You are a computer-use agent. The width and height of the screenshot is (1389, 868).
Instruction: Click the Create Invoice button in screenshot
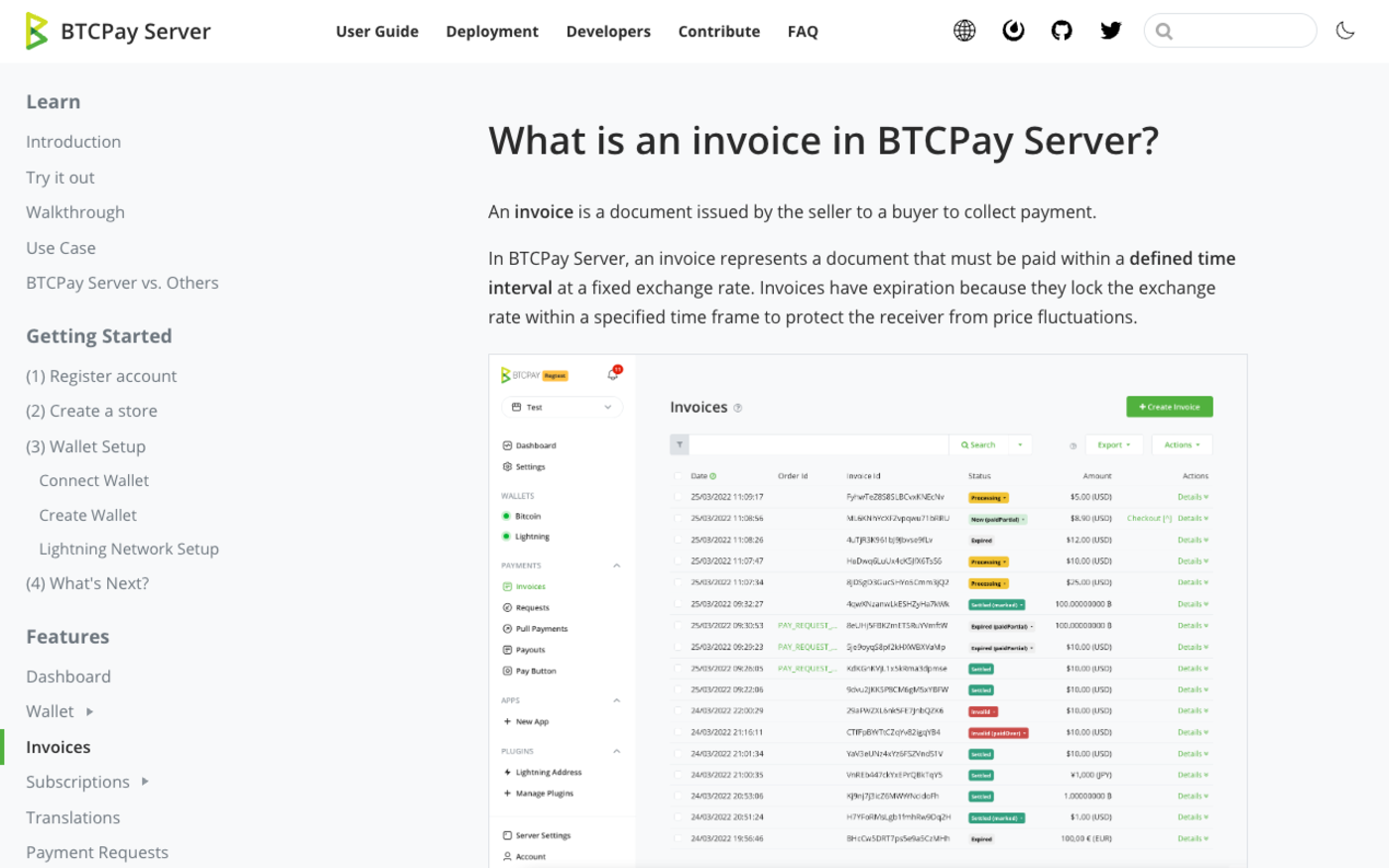pos(1170,407)
